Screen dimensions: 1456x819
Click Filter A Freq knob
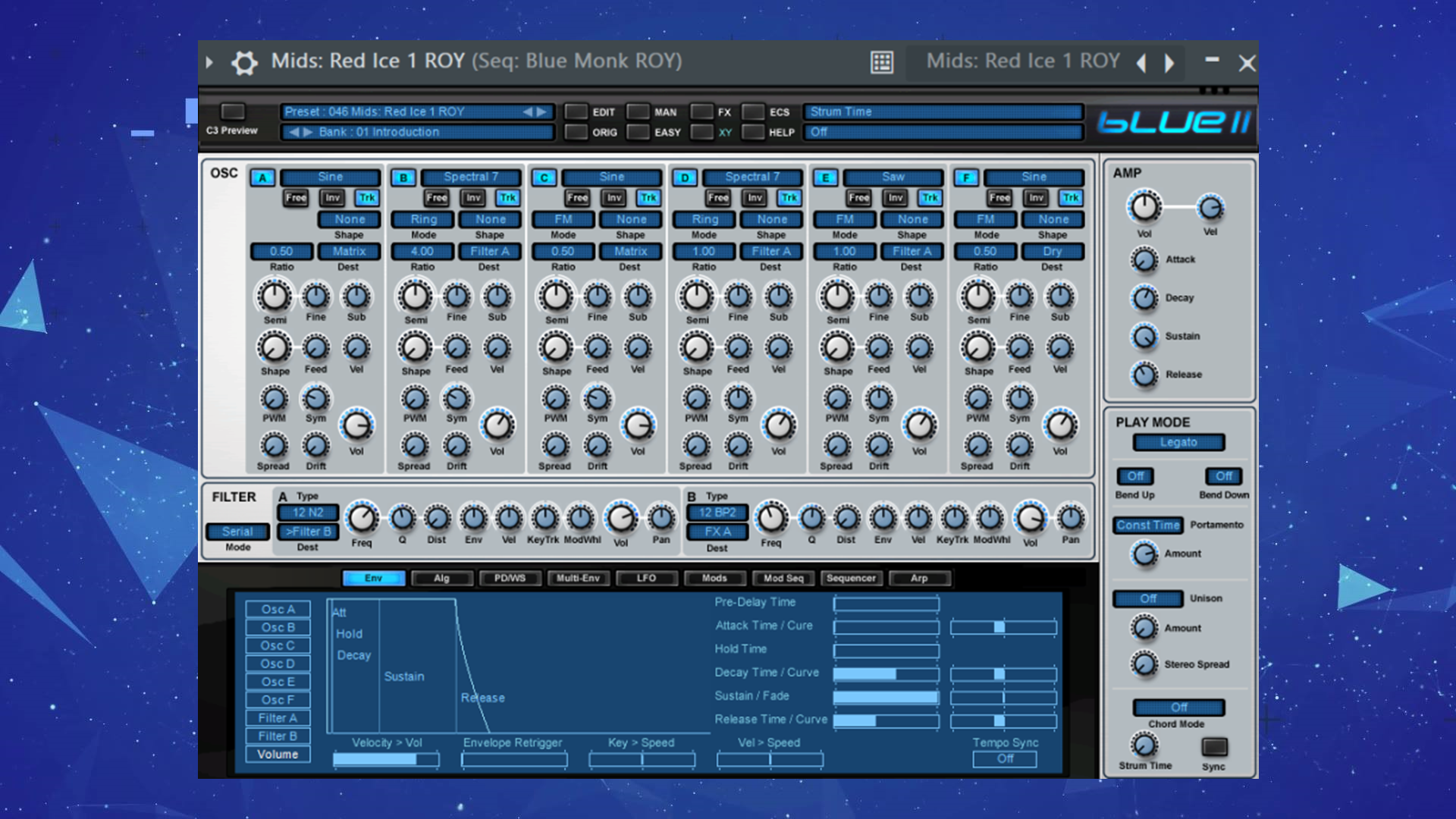tap(362, 519)
